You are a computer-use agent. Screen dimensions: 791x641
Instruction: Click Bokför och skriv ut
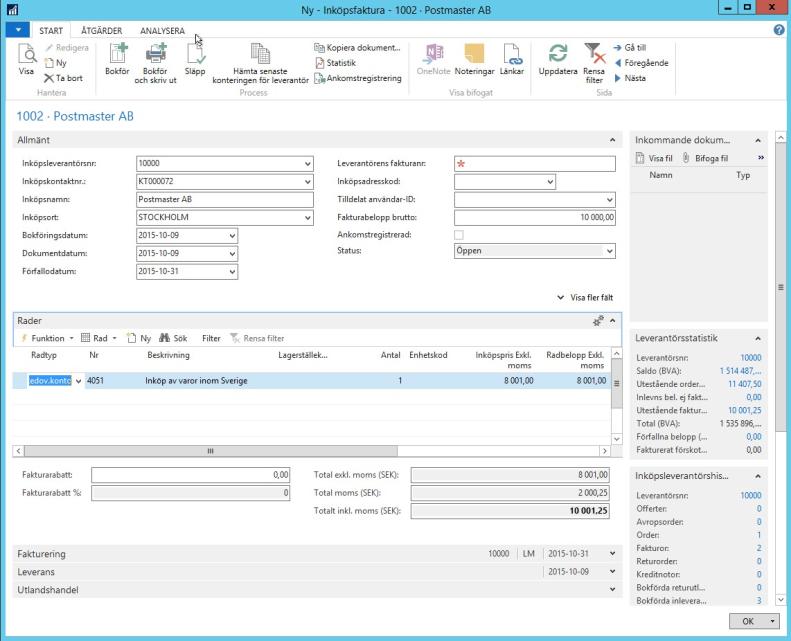click(155, 64)
